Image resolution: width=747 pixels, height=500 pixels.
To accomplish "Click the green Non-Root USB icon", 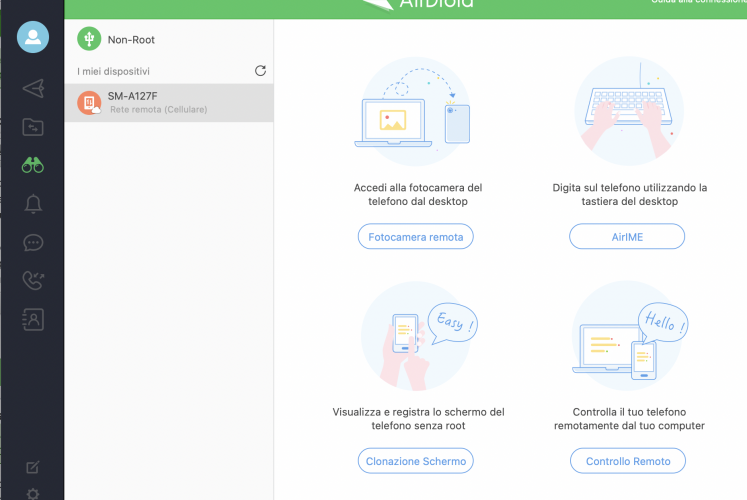I will tap(89, 39).
